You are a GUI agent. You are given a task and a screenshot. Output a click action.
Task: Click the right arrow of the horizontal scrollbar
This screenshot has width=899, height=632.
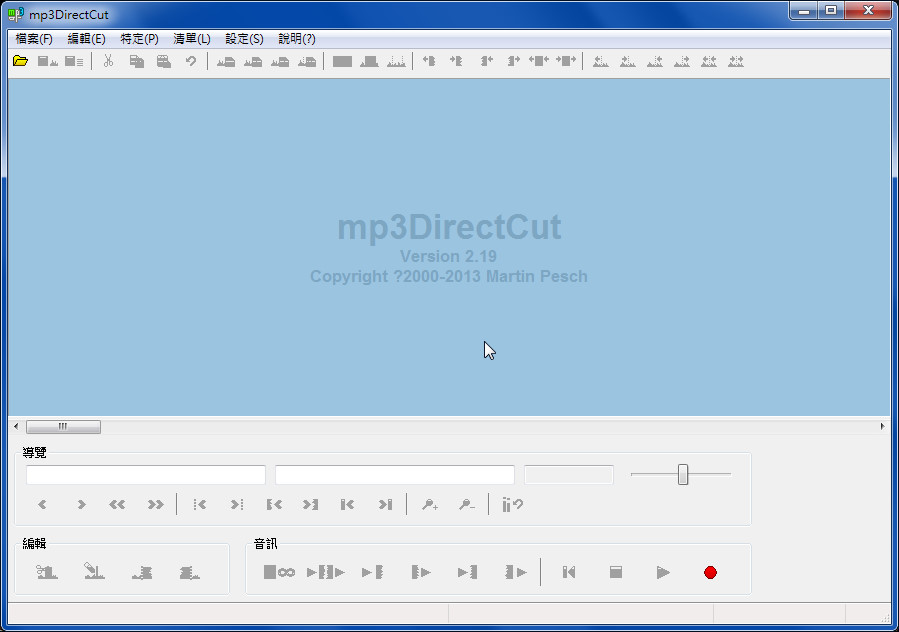click(882, 427)
